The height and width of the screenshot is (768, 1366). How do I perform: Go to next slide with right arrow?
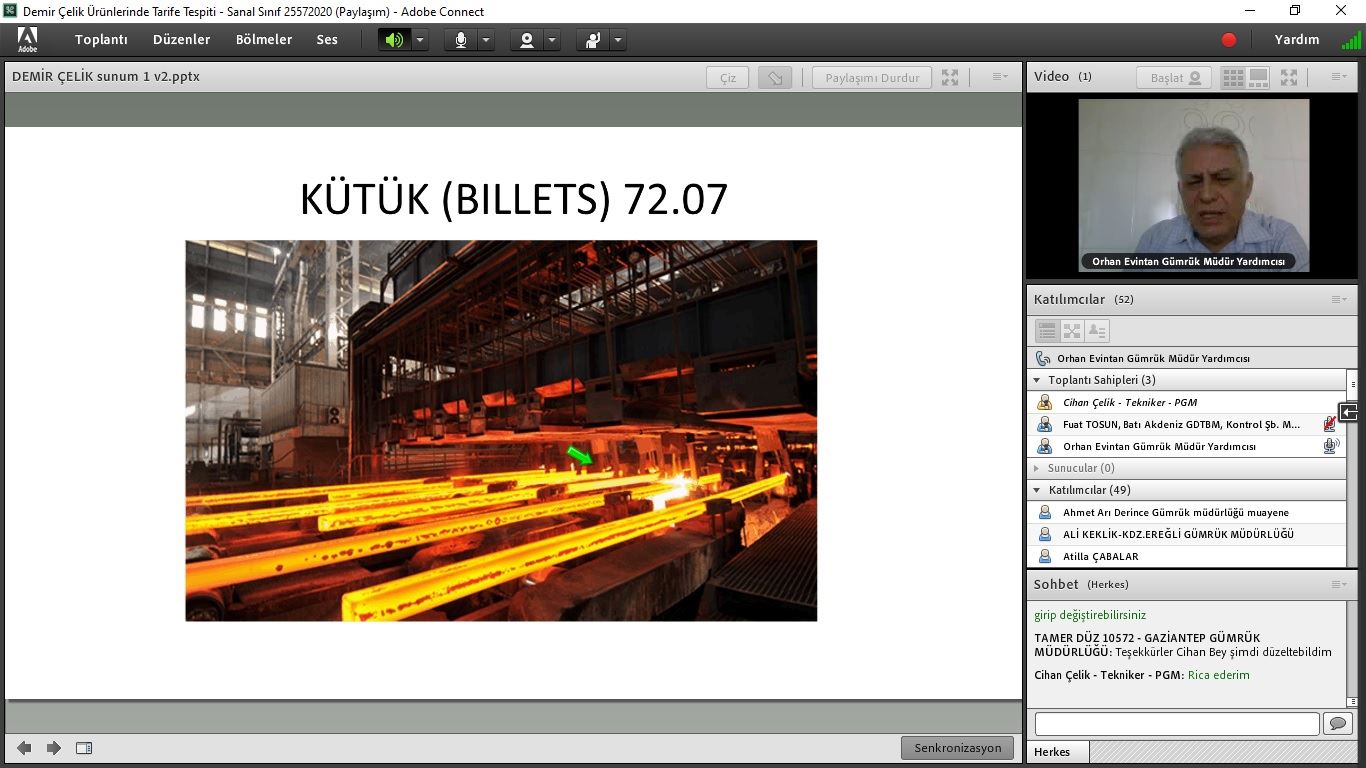(54, 748)
